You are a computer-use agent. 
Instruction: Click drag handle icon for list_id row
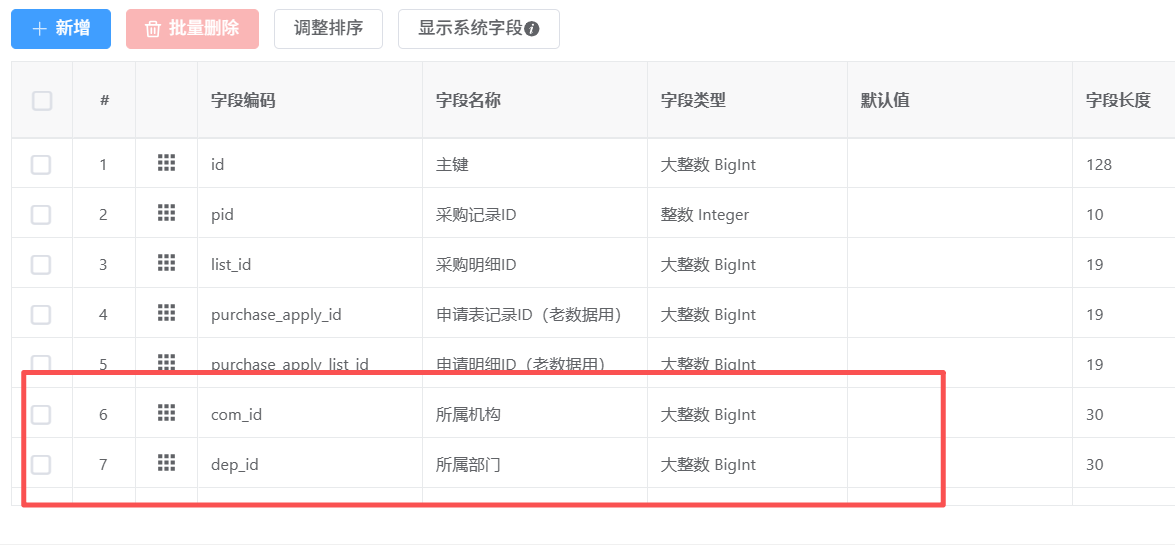167,263
